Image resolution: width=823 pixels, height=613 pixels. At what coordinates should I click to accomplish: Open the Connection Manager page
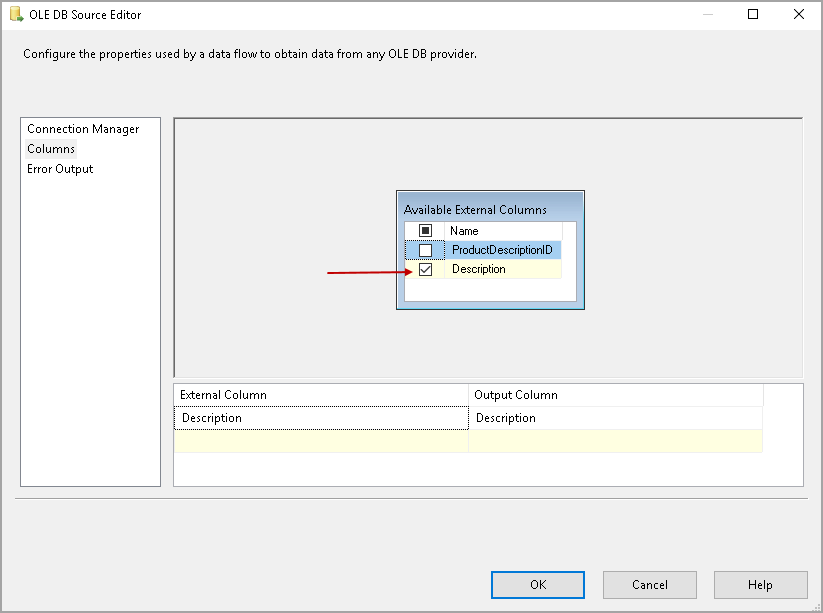point(83,129)
